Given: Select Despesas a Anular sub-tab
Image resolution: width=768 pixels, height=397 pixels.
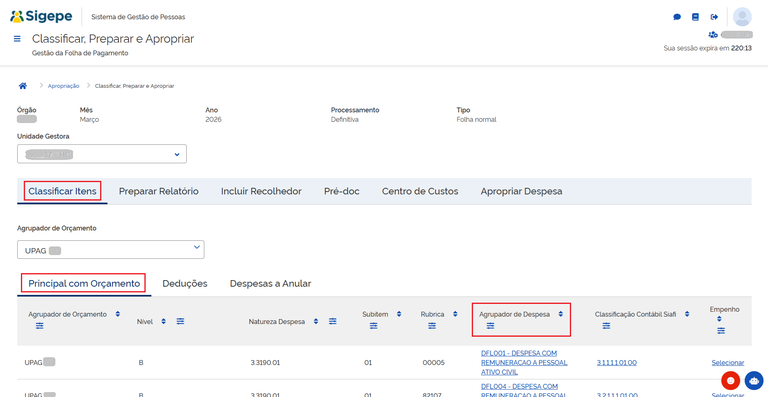Looking at the screenshot, I should [x=270, y=283].
